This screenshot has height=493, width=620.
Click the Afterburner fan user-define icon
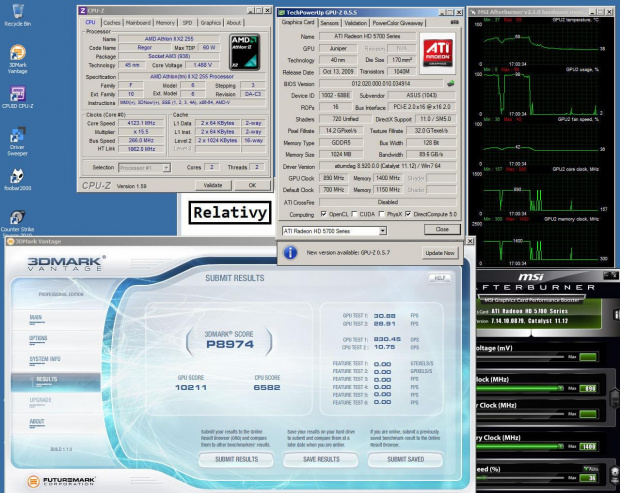pos(615,473)
